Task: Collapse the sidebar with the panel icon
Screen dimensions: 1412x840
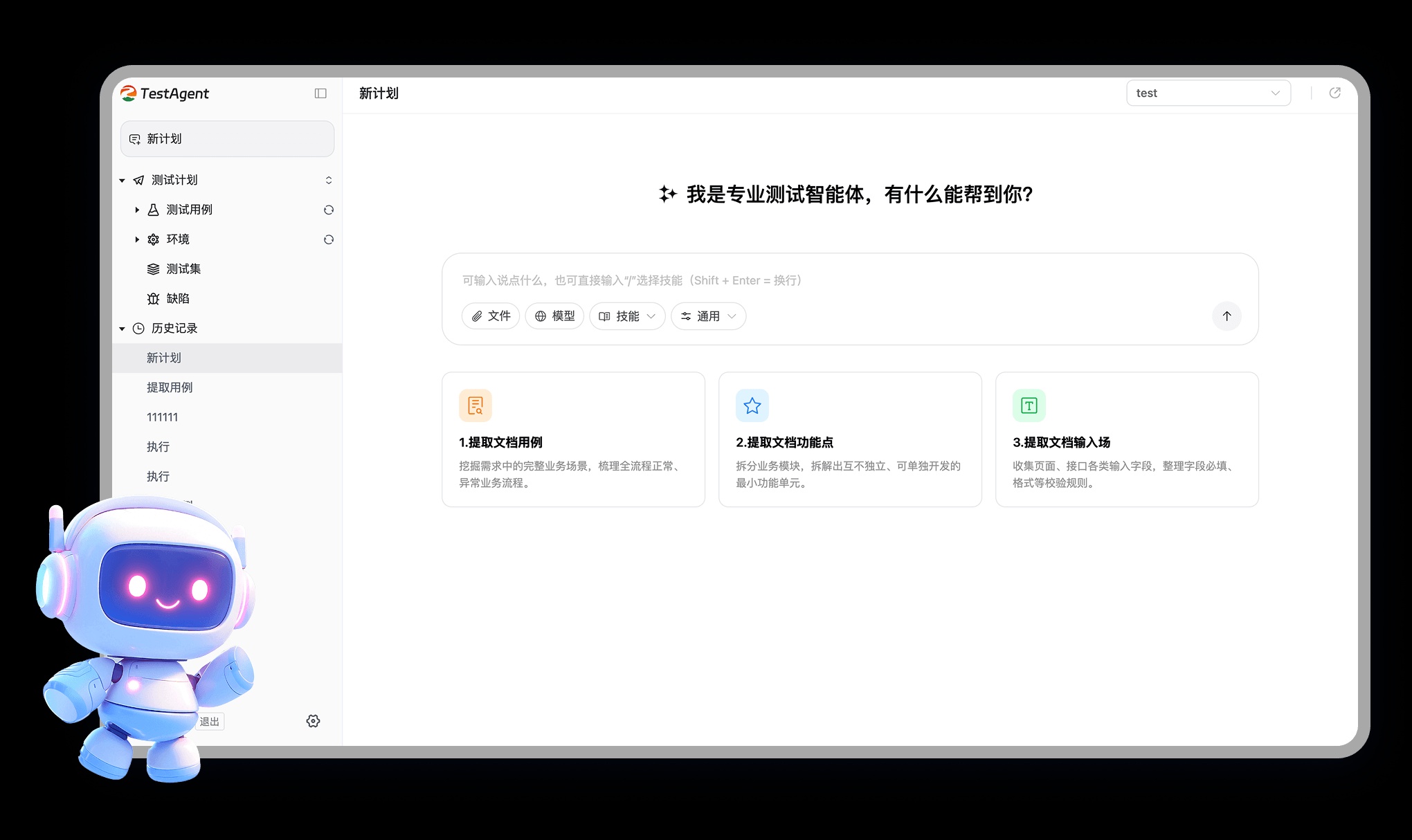Action: point(320,93)
